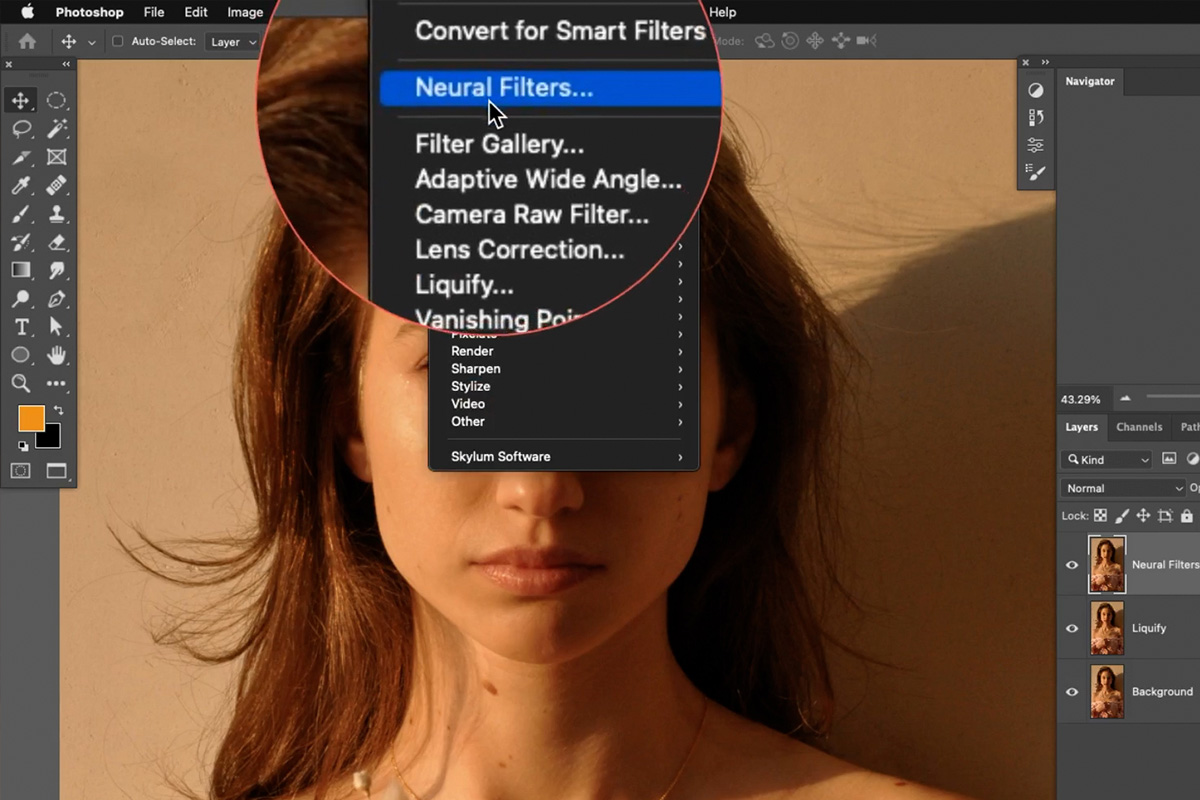1200x800 pixels.
Task: Change screen mode via toolbox bottom icon
Action: (56, 471)
